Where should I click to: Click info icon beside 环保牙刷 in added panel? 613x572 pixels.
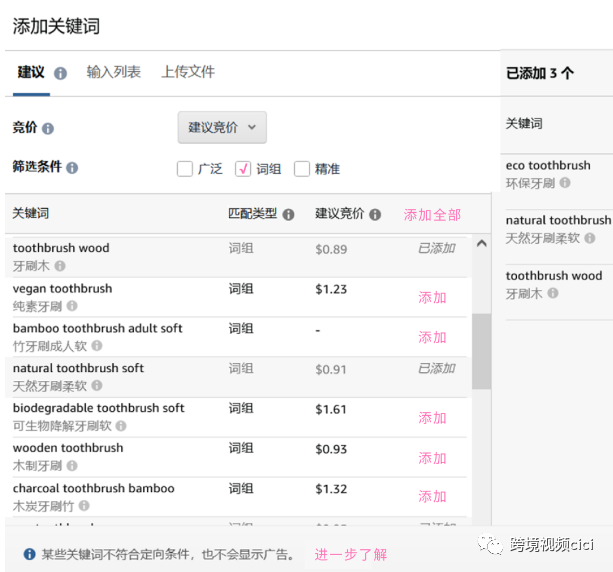[565, 183]
